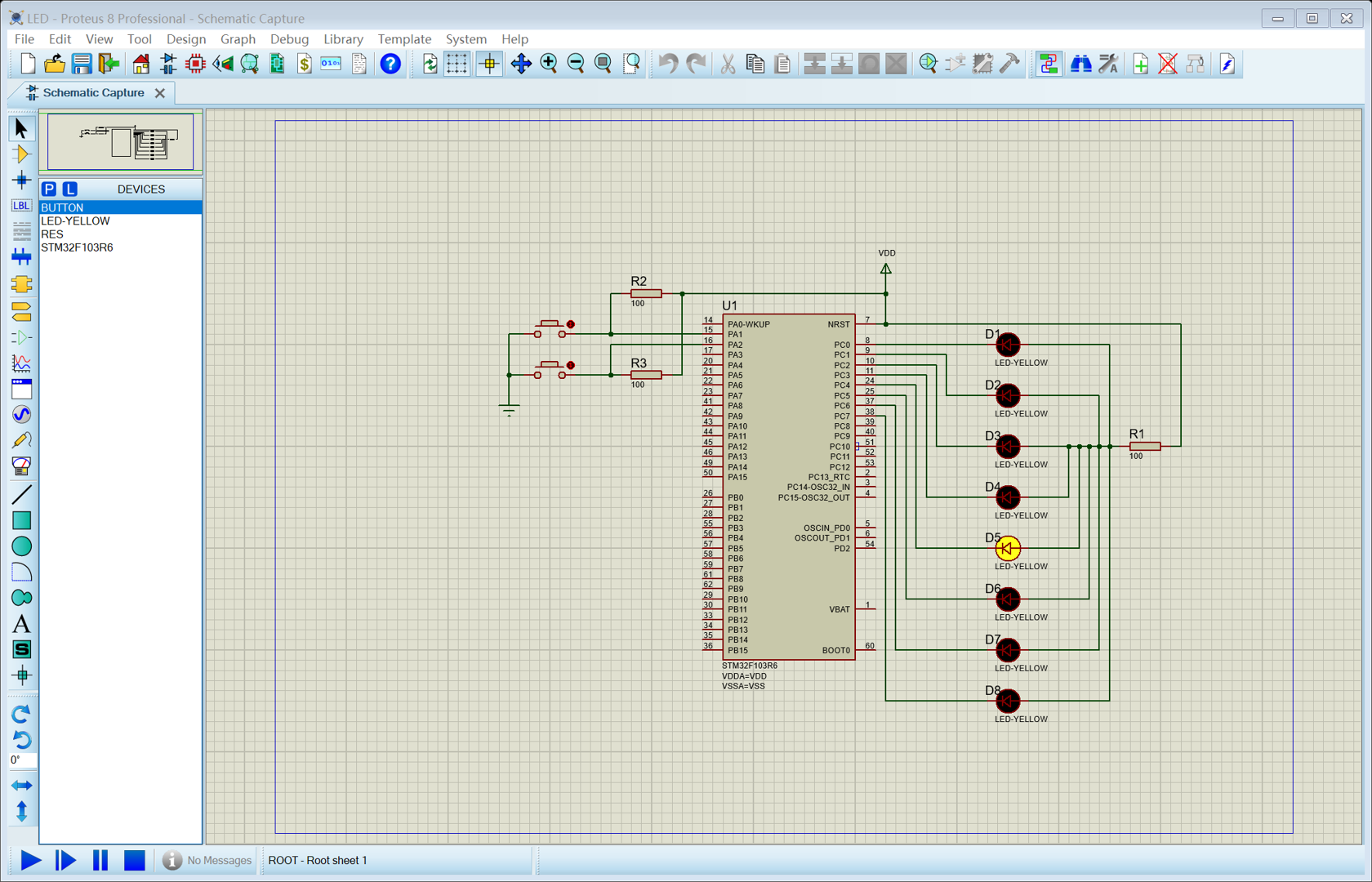Image resolution: width=1372 pixels, height=882 pixels.
Task: Select STM32F103R6 in the devices list
Action: (x=77, y=247)
